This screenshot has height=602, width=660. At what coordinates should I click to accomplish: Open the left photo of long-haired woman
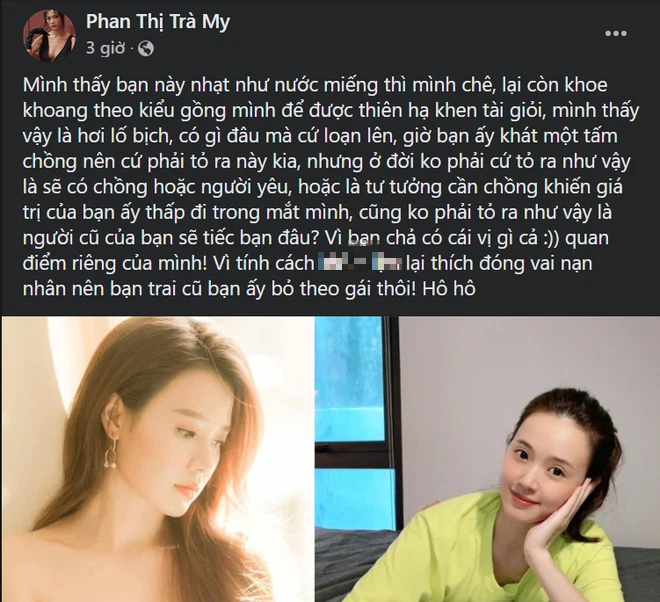click(158, 459)
